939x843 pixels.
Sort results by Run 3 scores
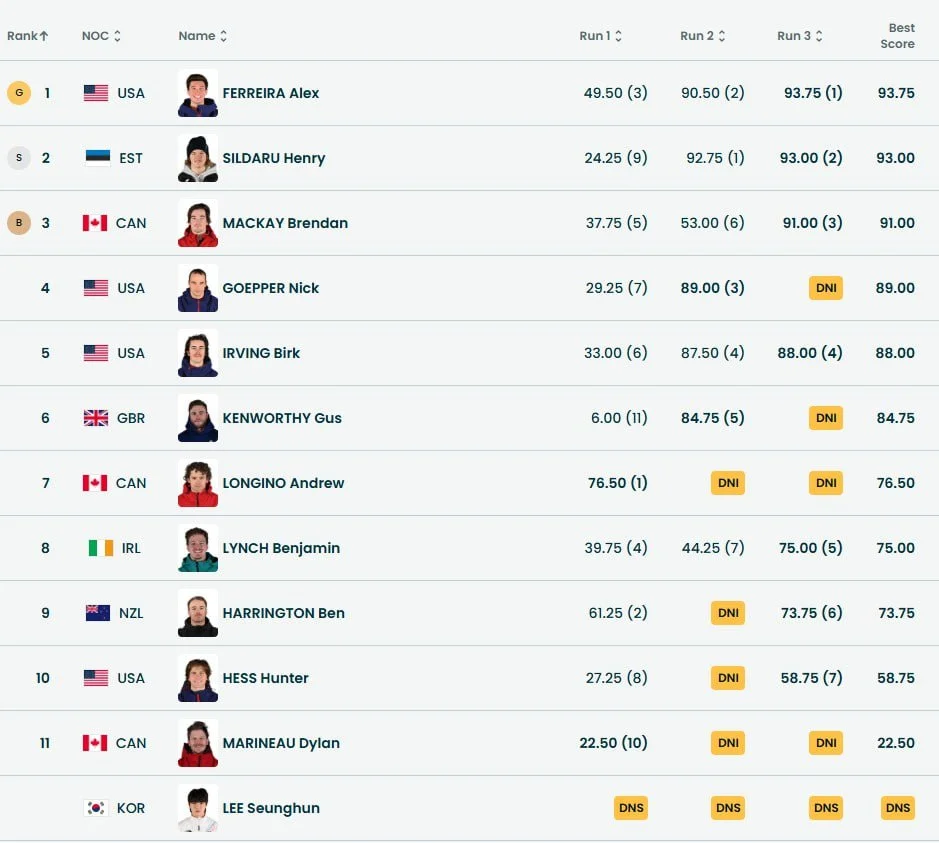[x=799, y=36]
